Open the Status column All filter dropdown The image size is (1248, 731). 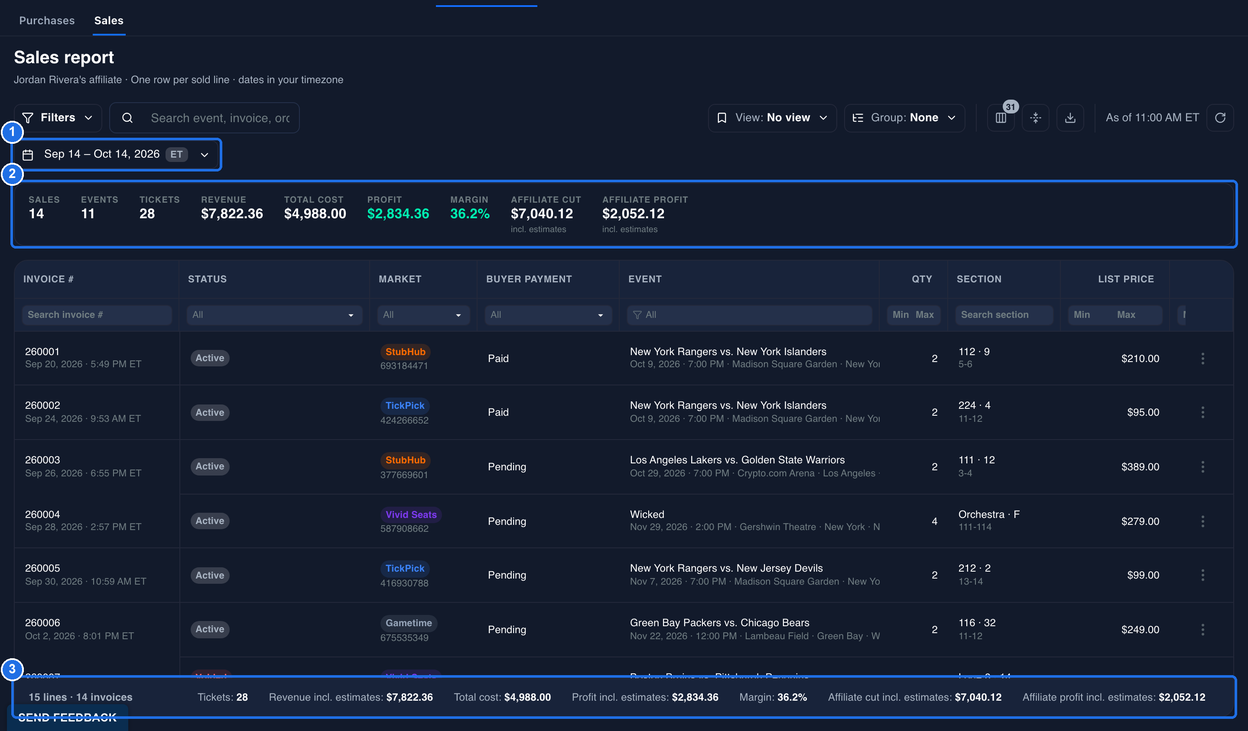pyautogui.click(x=274, y=315)
